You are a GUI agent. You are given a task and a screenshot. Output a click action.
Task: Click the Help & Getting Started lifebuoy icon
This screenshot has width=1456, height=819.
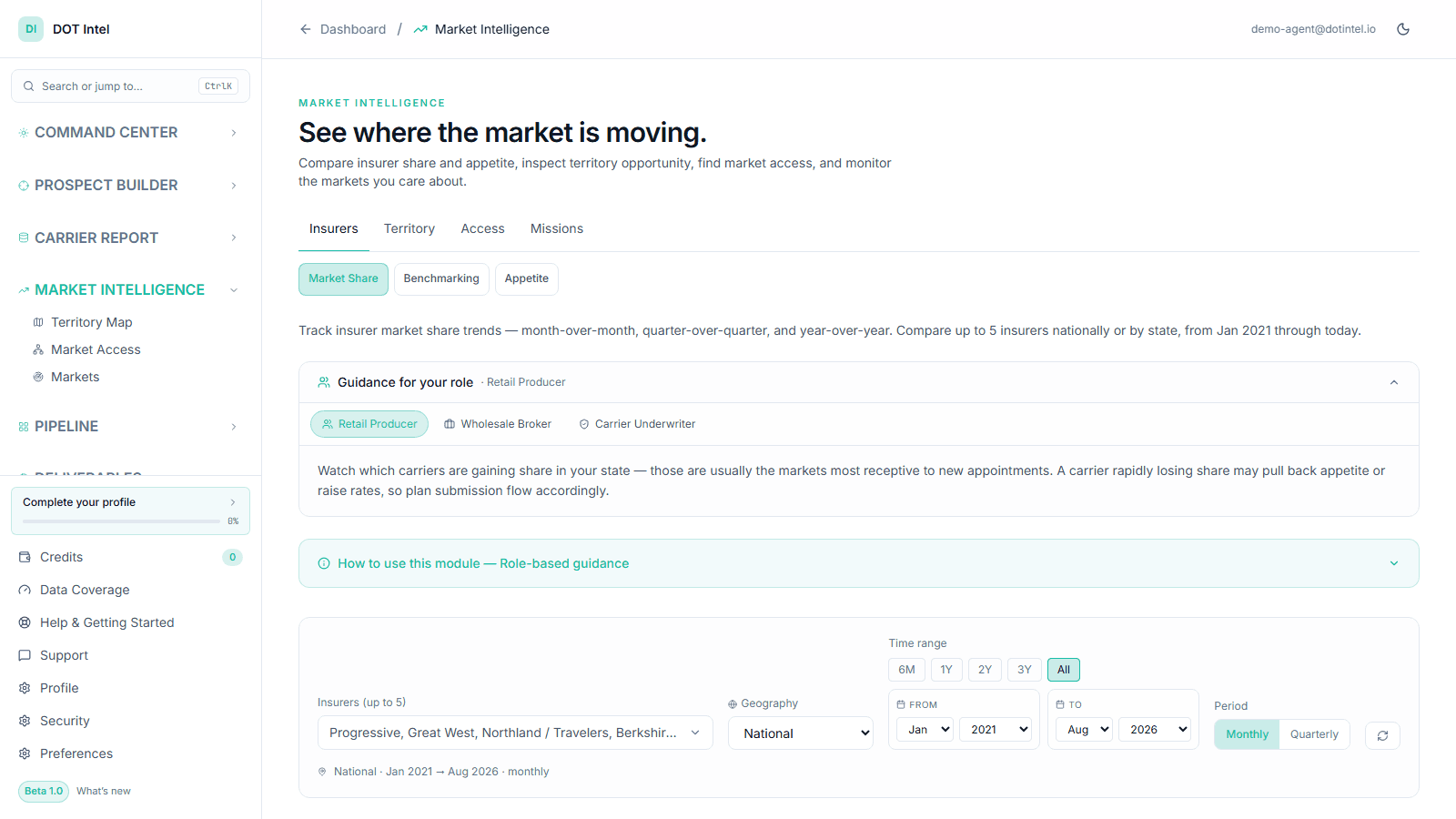click(x=25, y=622)
